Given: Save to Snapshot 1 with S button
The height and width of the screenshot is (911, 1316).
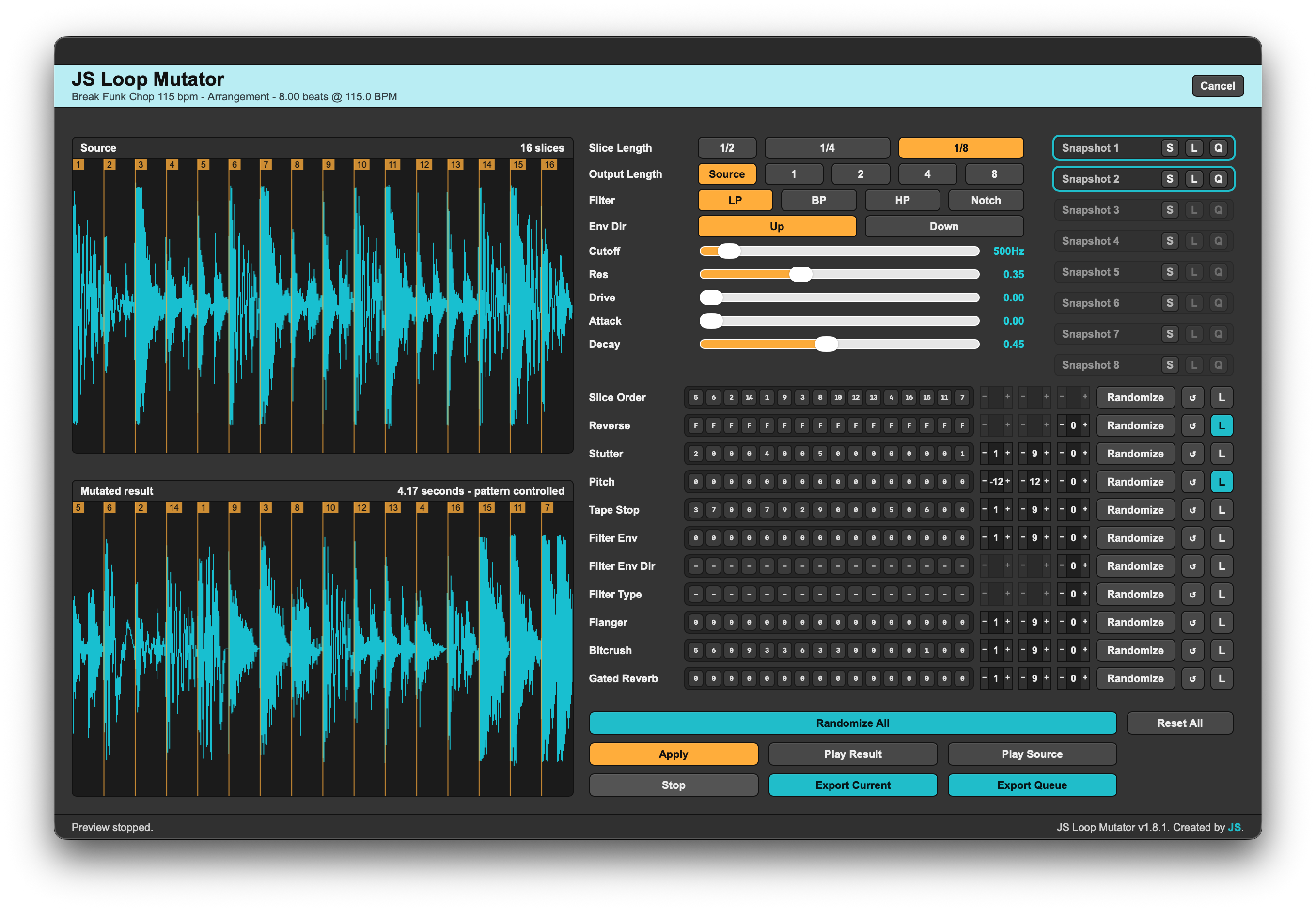Looking at the screenshot, I should [1169, 148].
